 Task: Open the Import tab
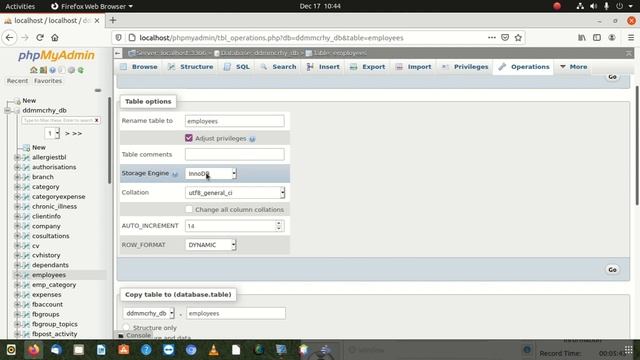click(413, 67)
